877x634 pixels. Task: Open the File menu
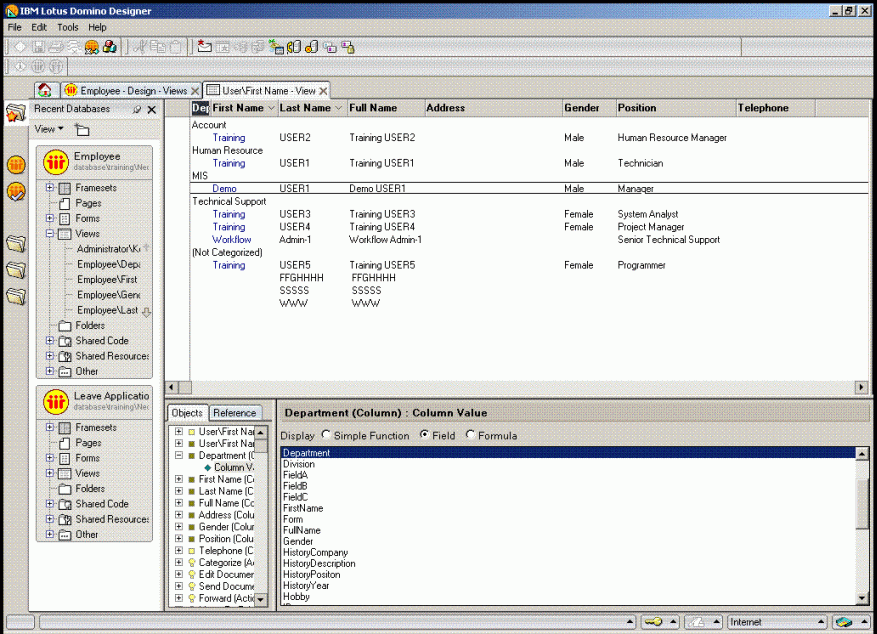[x=15, y=27]
